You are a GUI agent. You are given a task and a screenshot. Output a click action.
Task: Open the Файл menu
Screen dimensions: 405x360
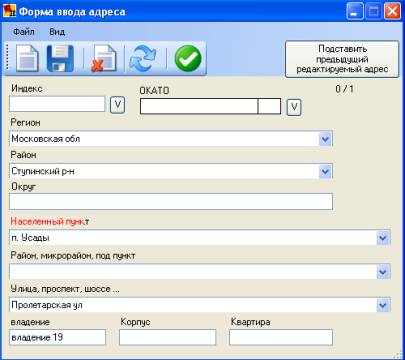pyautogui.click(x=24, y=32)
